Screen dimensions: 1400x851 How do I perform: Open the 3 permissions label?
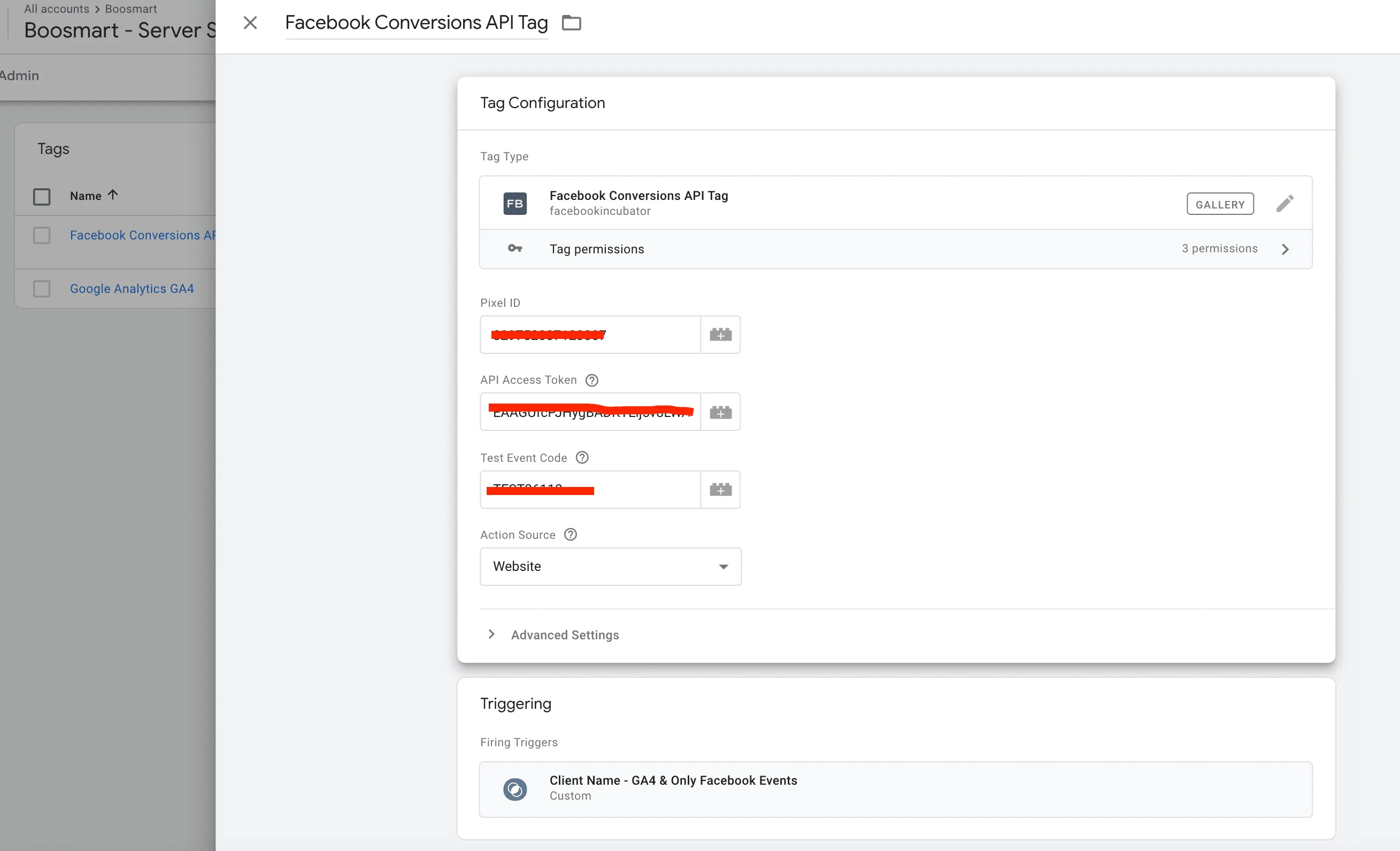(x=1219, y=248)
